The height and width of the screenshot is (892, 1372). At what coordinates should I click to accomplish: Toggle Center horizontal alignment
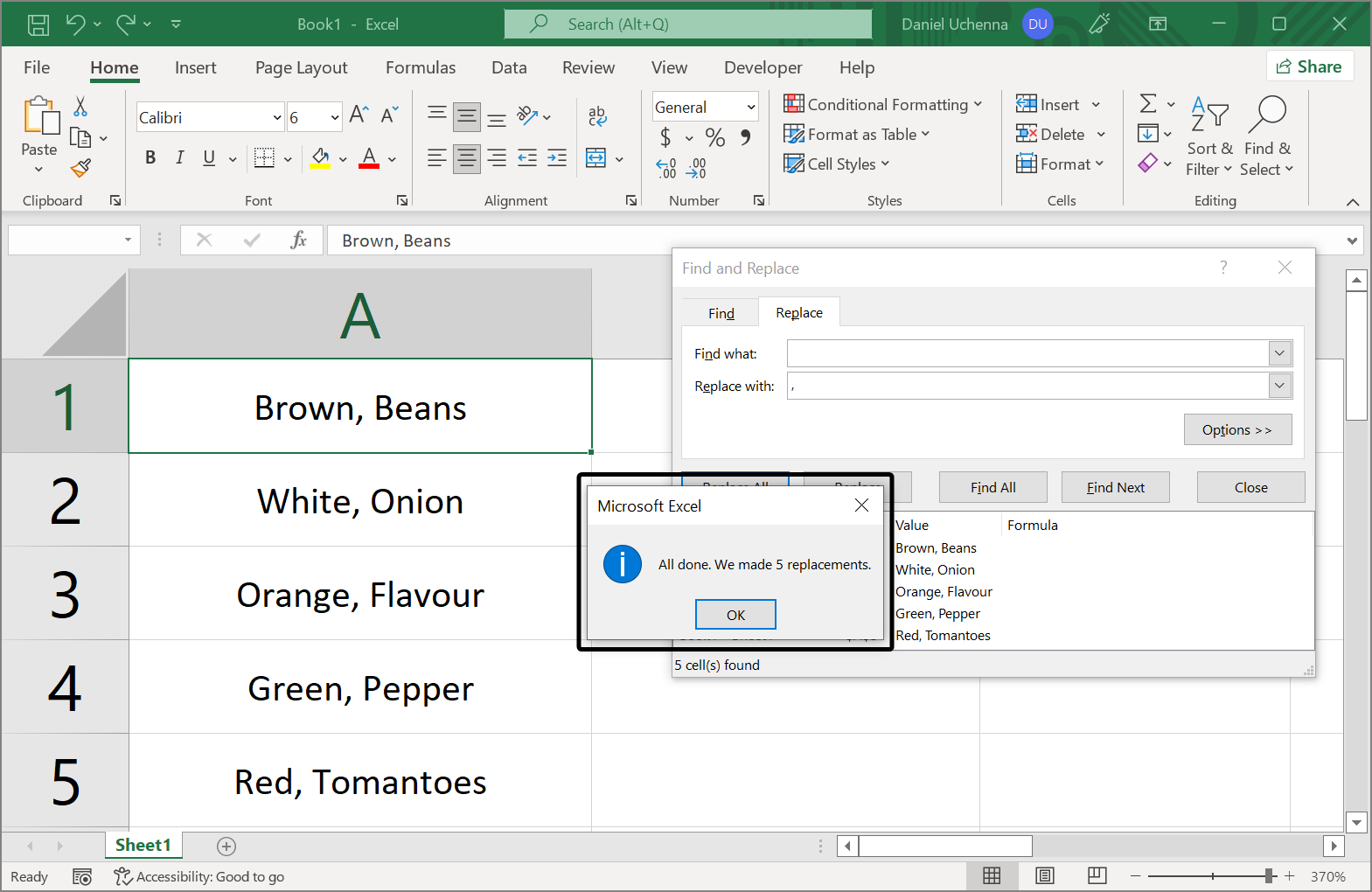click(x=467, y=158)
